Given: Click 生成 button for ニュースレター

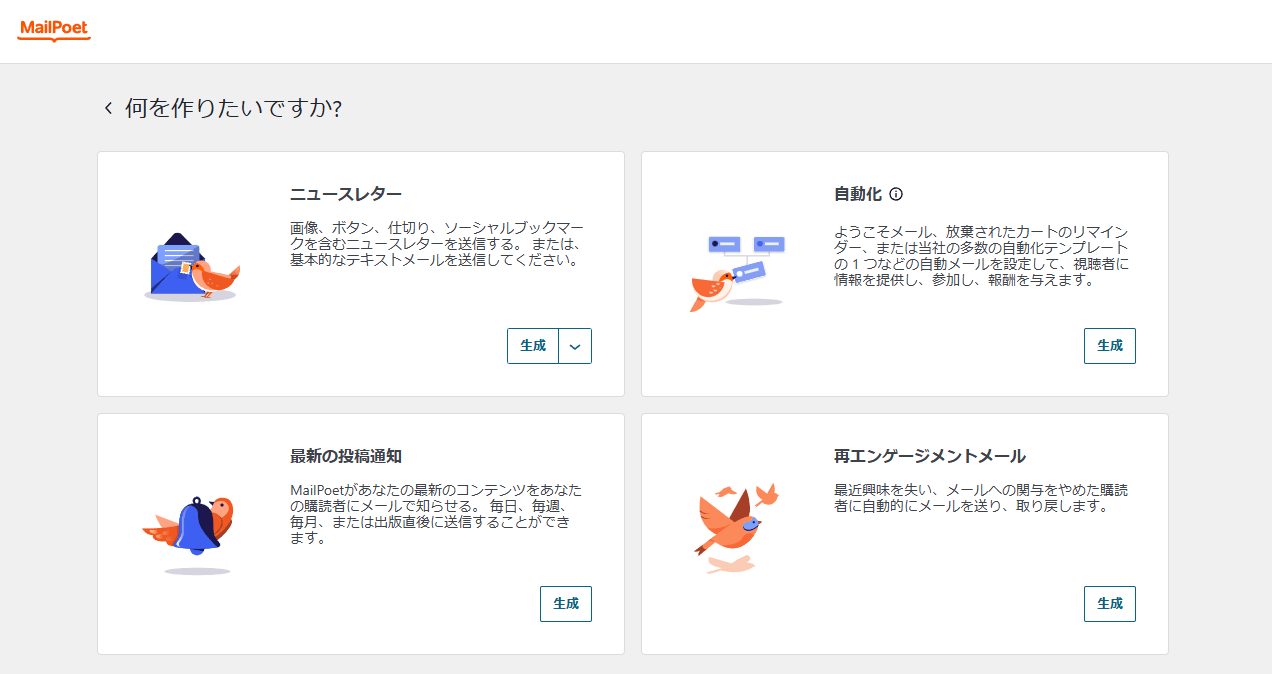Looking at the screenshot, I should click(x=533, y=346).
